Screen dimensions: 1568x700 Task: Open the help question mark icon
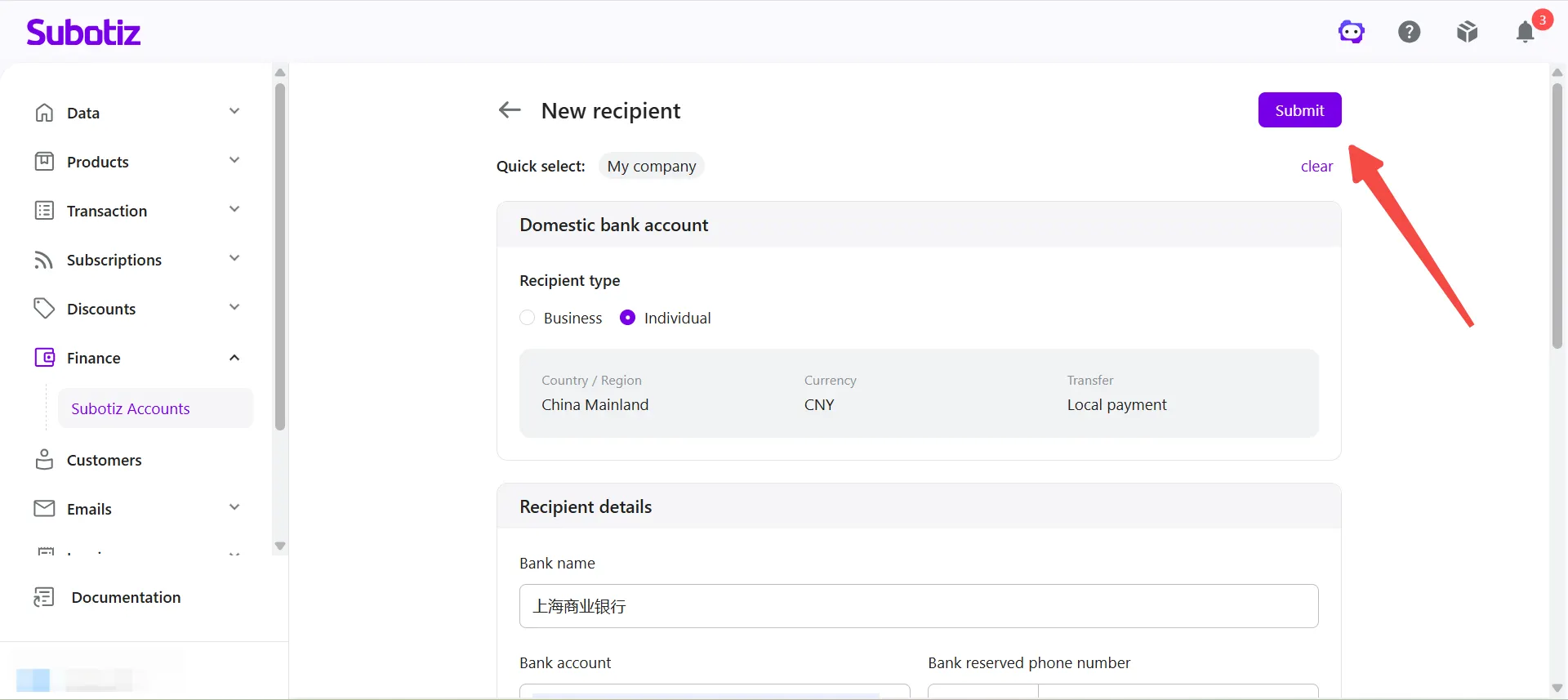click(1409, 32)
